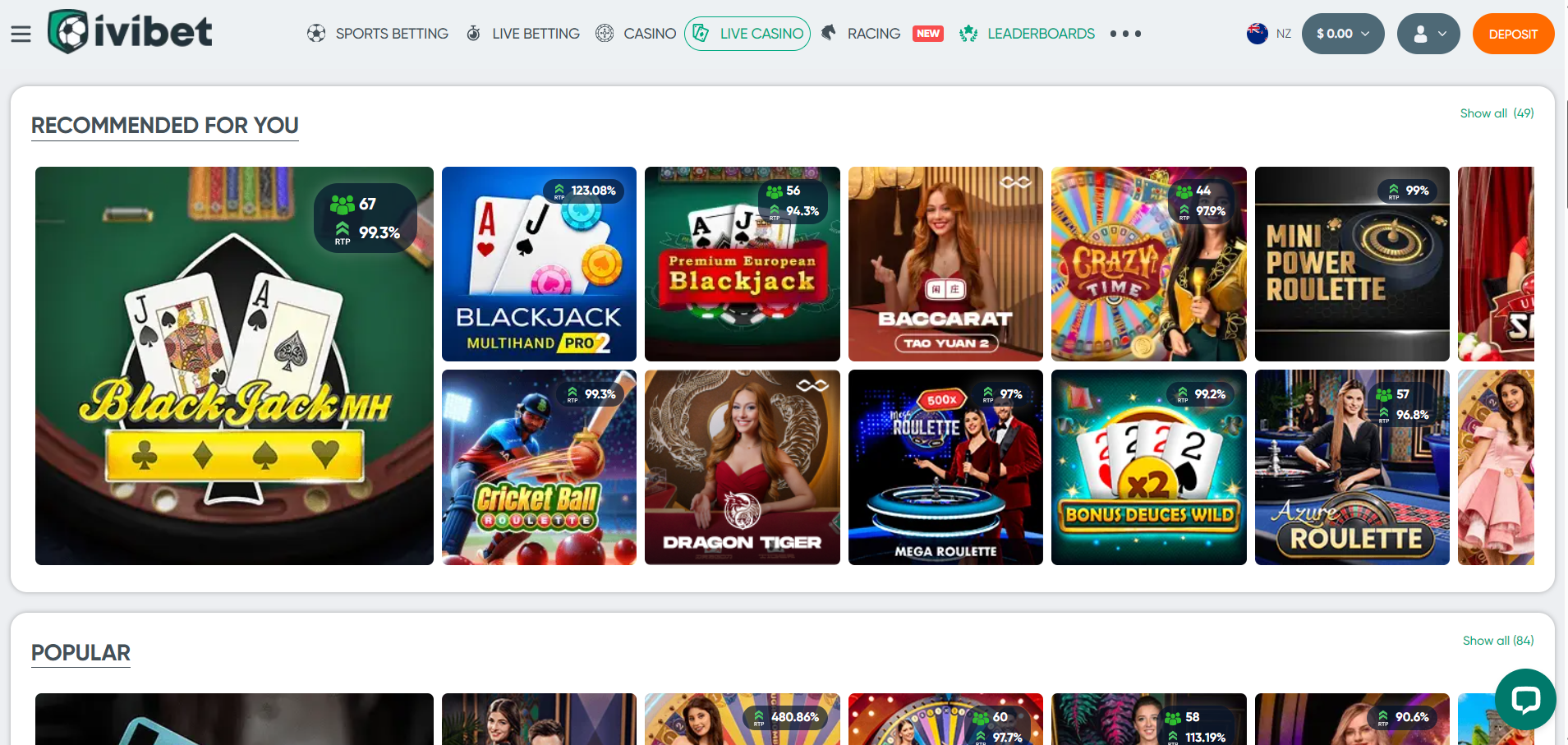
Task: Open the red curtain game tile
Action: point(1496,264)
